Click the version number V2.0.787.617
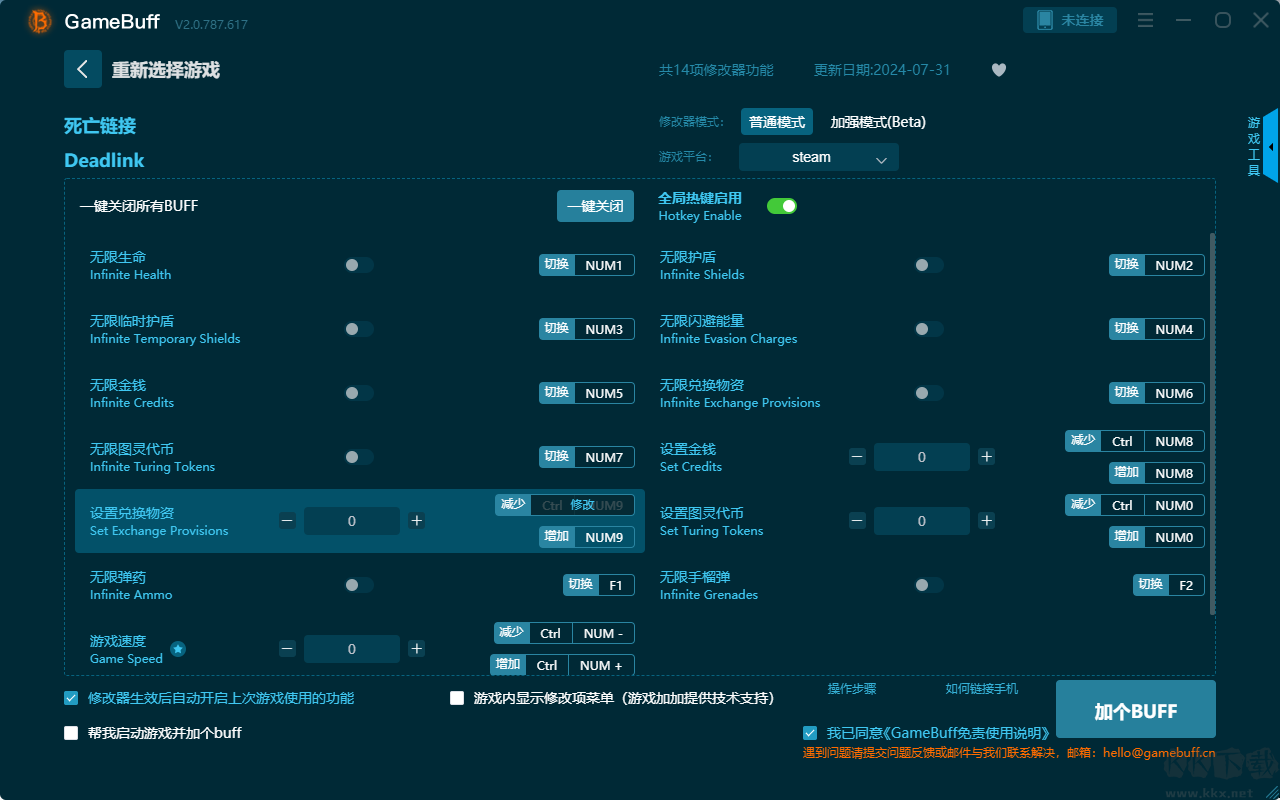This screenshot has width=1280, height=800. click(211, 24)
